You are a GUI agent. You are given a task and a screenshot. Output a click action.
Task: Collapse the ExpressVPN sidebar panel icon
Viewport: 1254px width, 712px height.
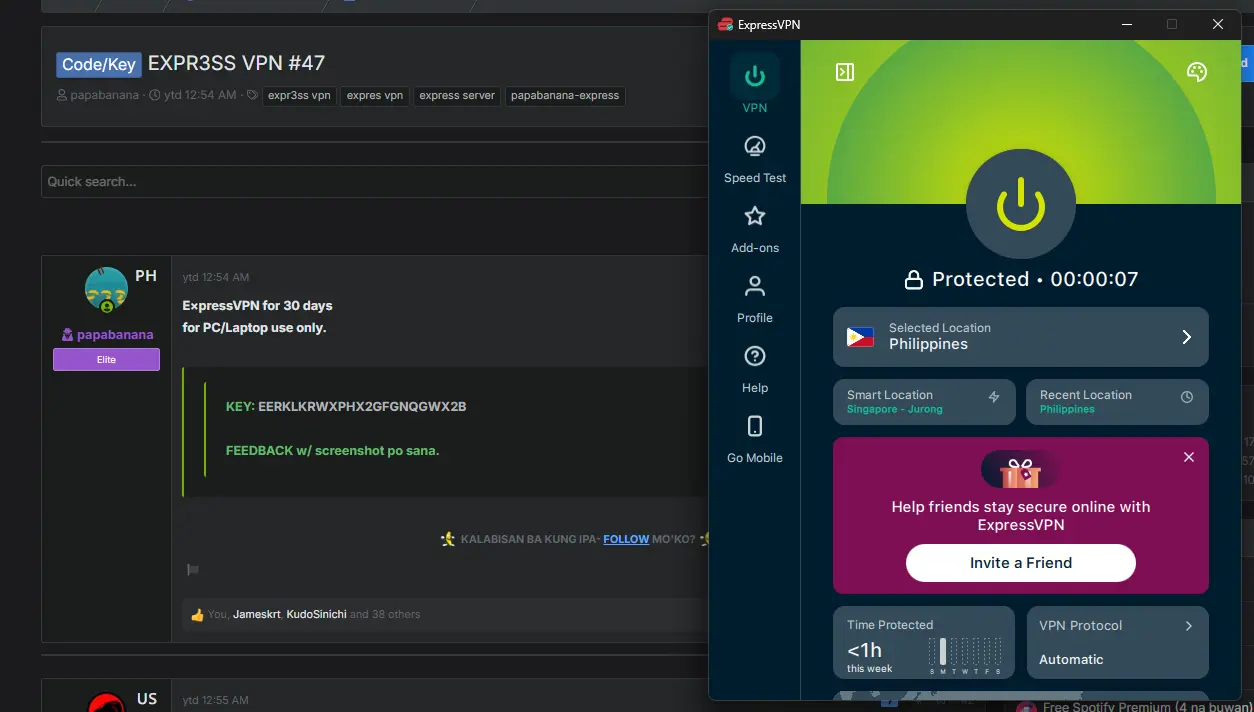(x=845, y=72)
